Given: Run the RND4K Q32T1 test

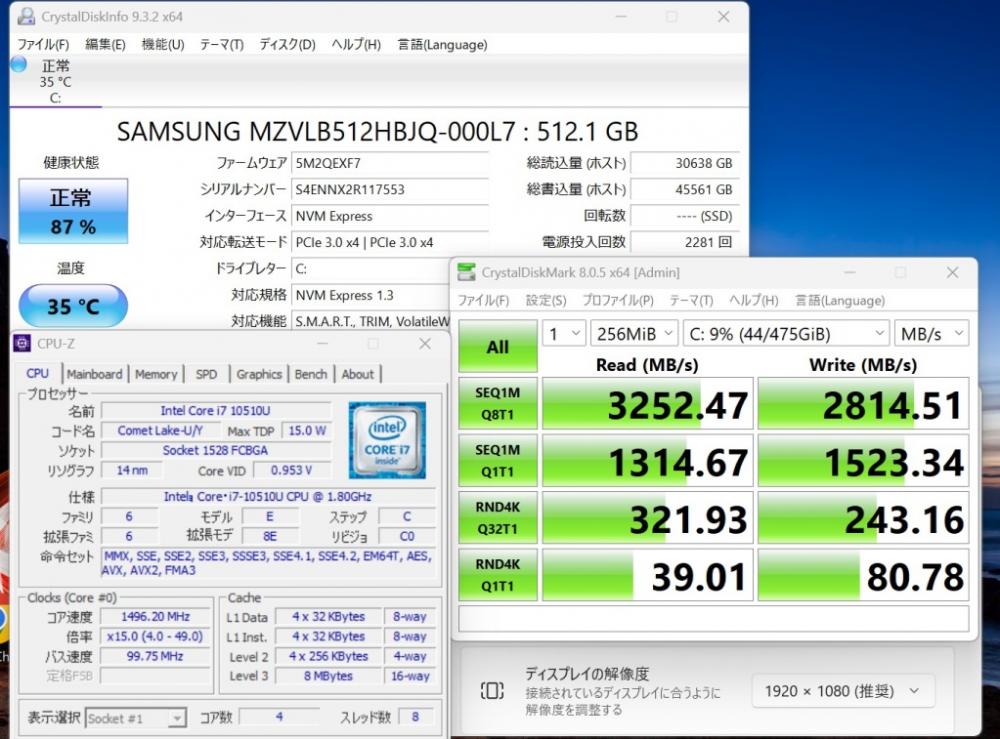Looking at the screenshot, I should (x=497, y=518).
